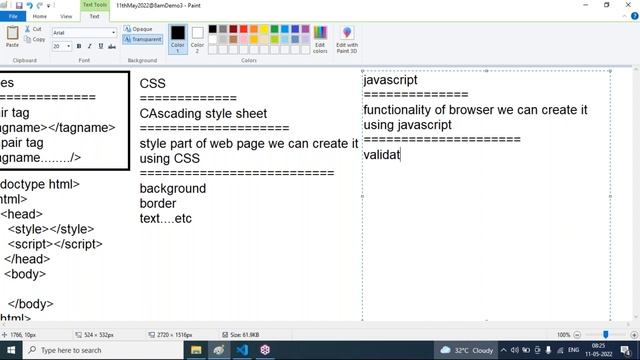
Task: Switch to the View ribbon tab
Action: coord(66,16)
